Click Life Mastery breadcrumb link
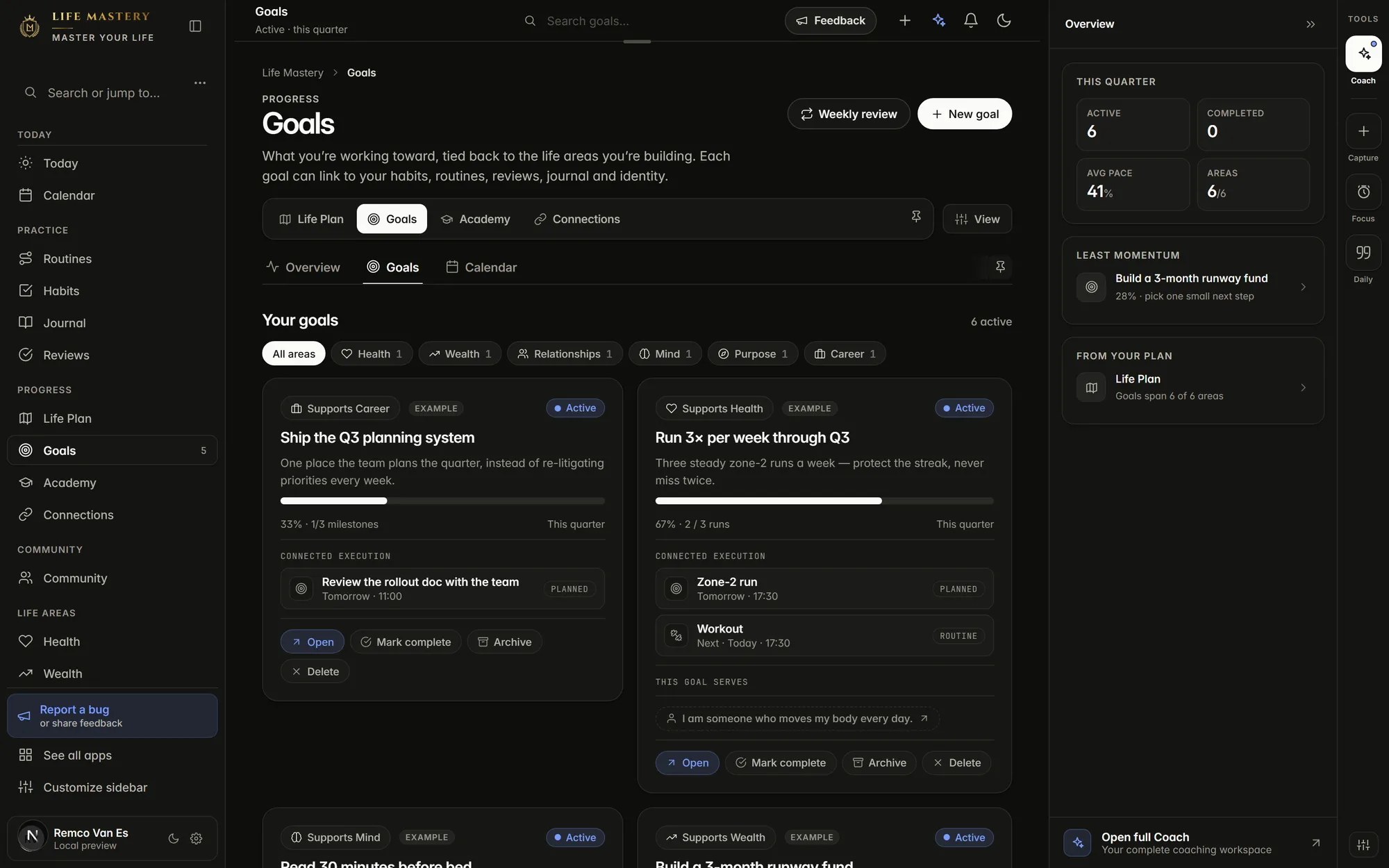Viewport: 1389px width, 868px height. click(292, 73)
